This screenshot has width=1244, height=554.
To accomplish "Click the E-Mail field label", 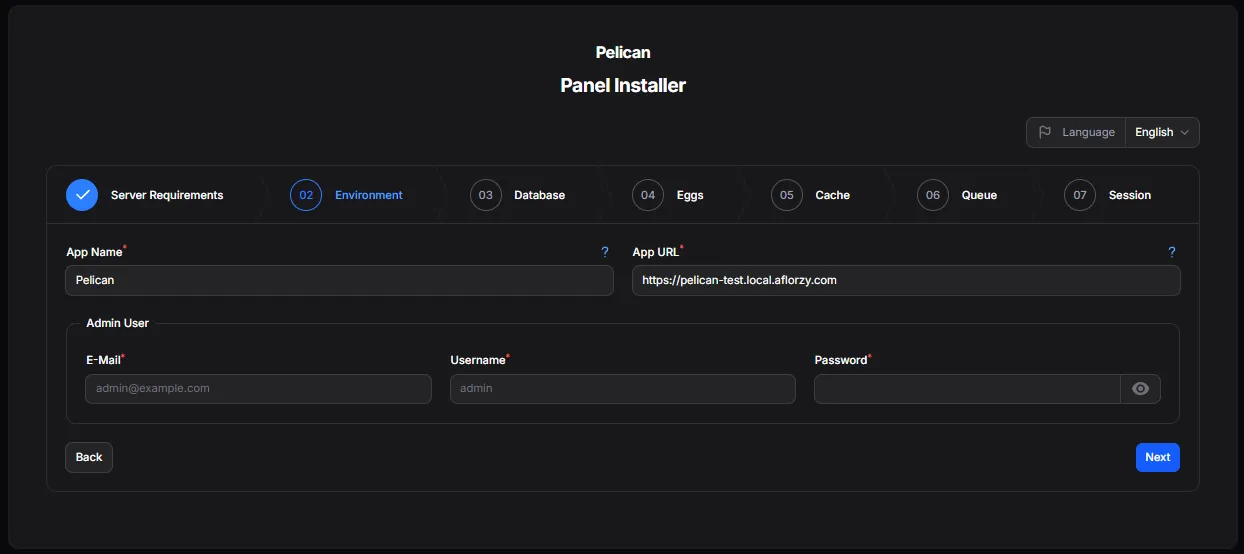I will tap(104, 360).
